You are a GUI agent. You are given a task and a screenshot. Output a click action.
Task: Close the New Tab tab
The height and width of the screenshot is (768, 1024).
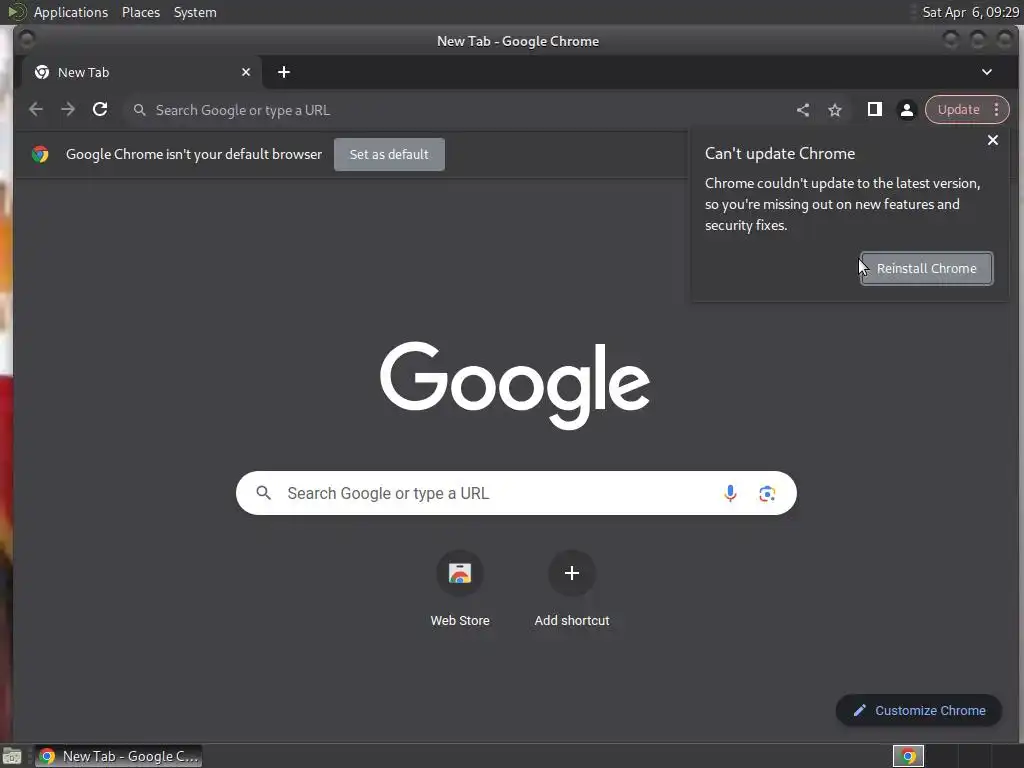(246, 72)
